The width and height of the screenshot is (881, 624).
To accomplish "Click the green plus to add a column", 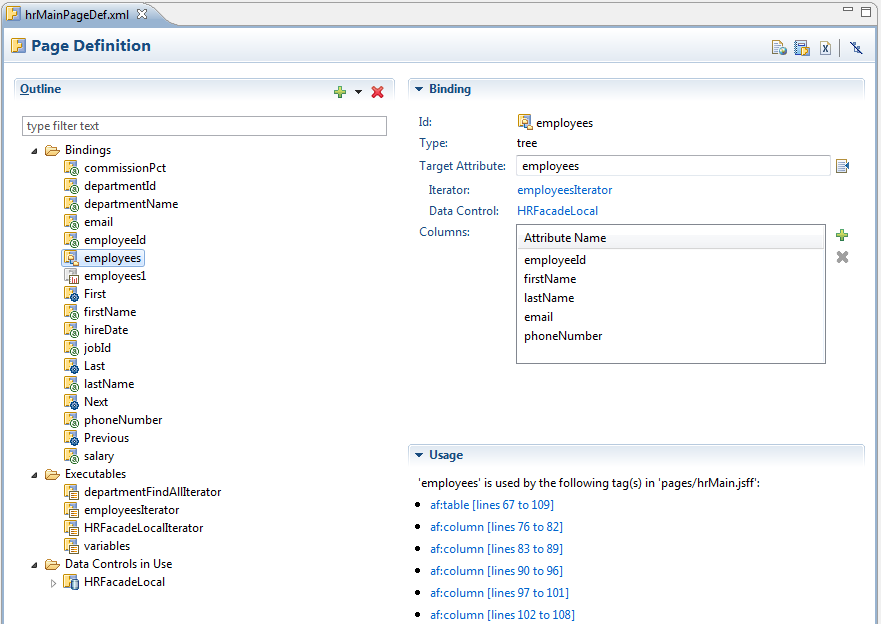I will pyautogui.click(x=841, y=235).
